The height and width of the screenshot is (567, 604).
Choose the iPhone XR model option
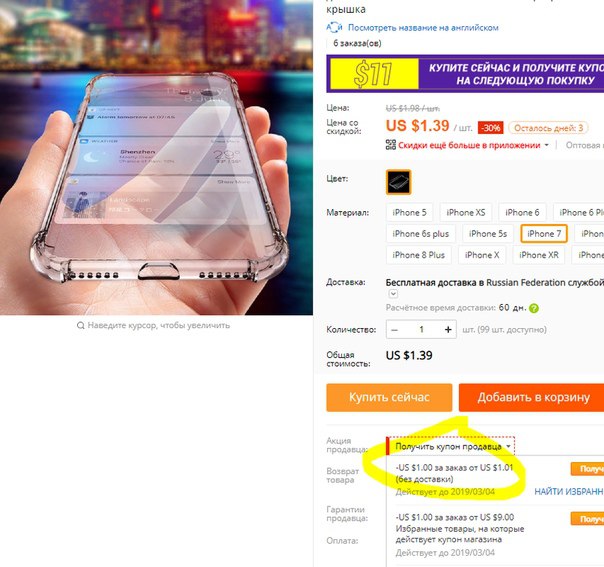click(539, 255)
